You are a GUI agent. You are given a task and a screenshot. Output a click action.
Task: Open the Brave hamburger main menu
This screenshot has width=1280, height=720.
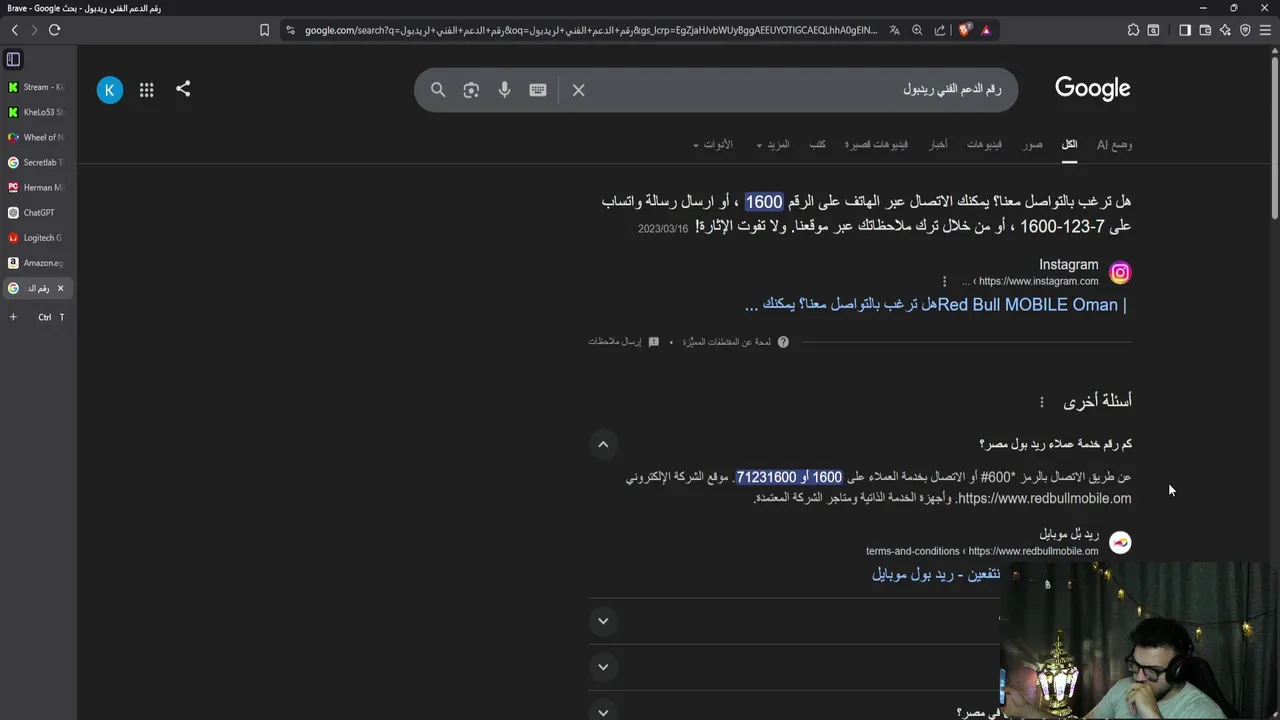coord(1266,30)
